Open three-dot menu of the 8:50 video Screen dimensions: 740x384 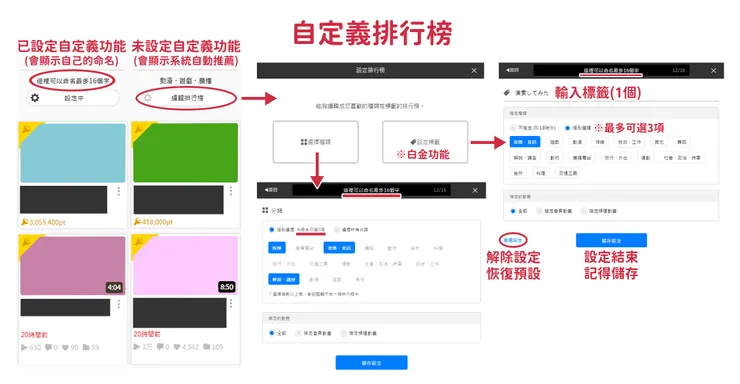click(231, 303)
